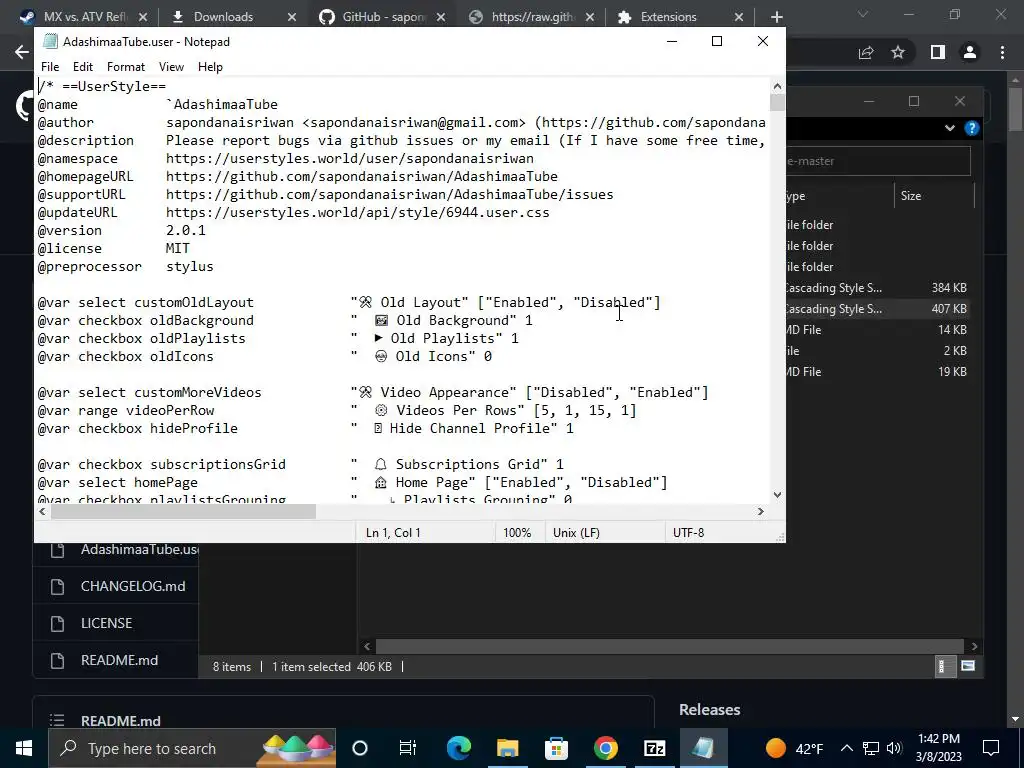Show hidden system tray icons
This screenshot has width=1024, height=768.
tap(846, 748)
